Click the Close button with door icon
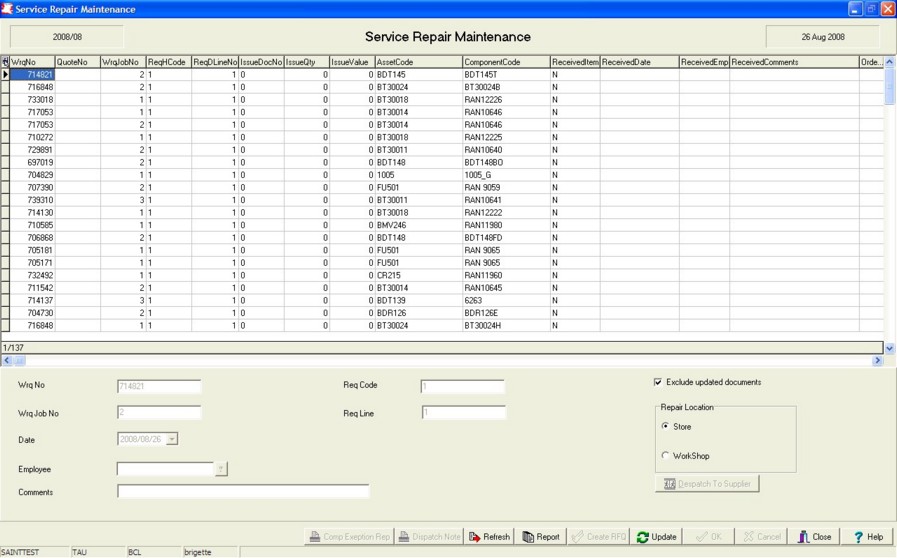Viewport: 897px width, 558px height. coord(815,537)
